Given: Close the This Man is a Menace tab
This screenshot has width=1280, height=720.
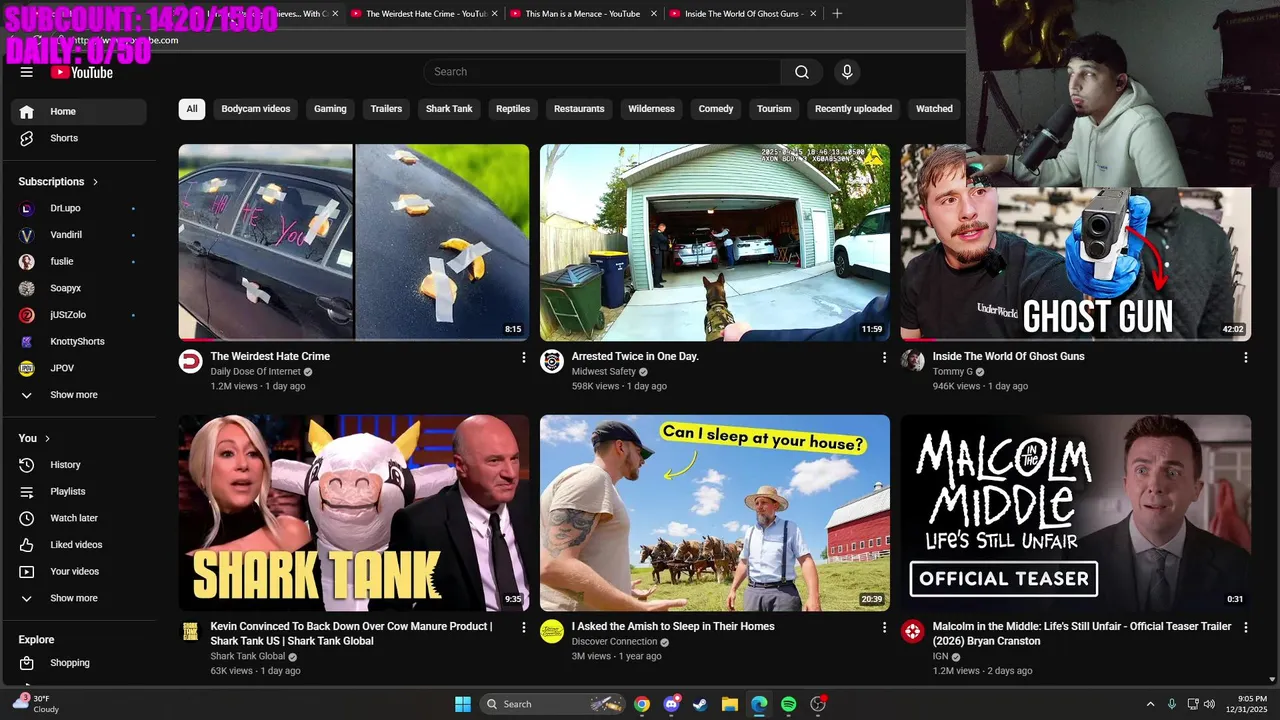Looking at the screenshot, I should (x=653, y=14).
